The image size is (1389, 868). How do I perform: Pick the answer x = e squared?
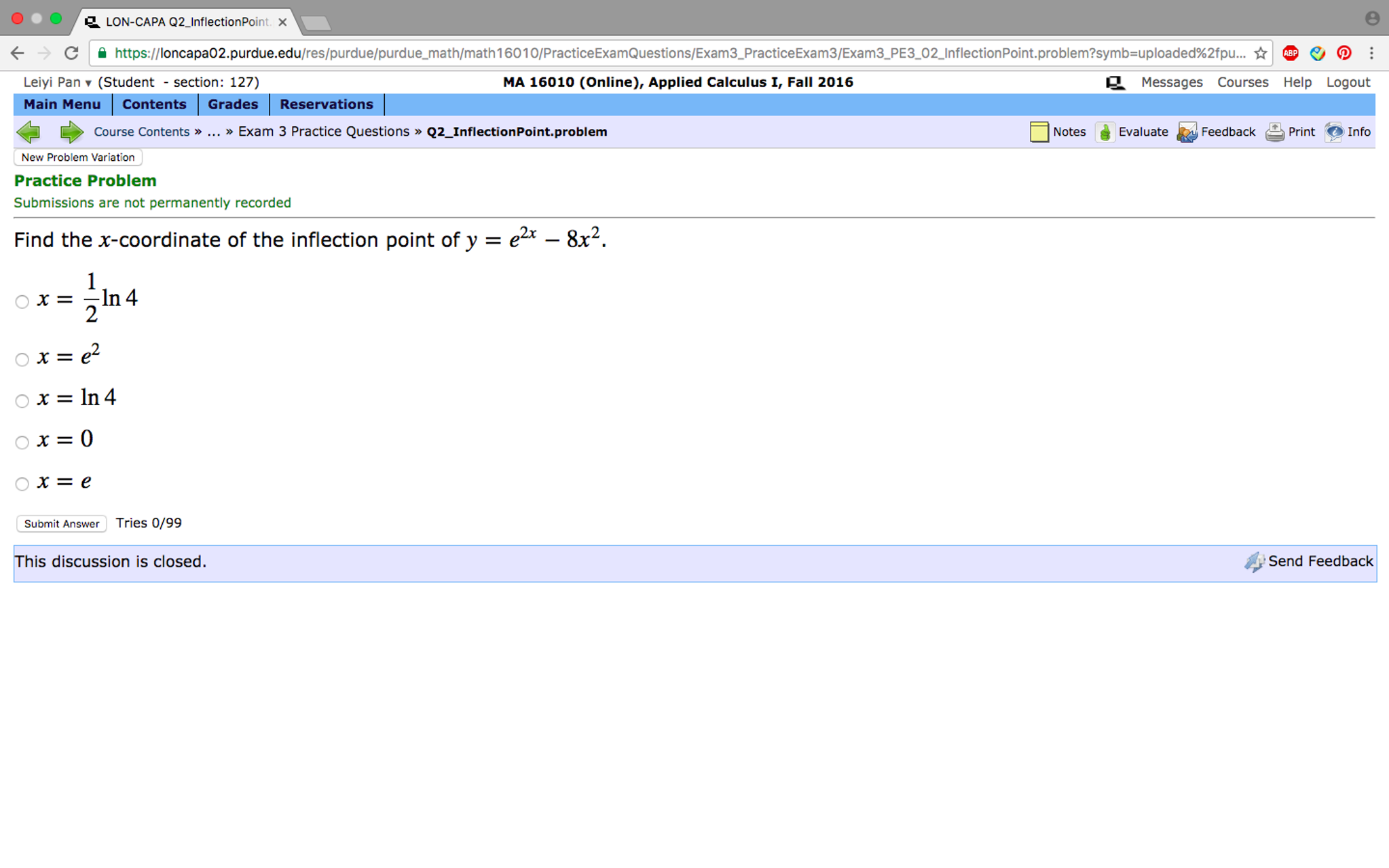22,360
